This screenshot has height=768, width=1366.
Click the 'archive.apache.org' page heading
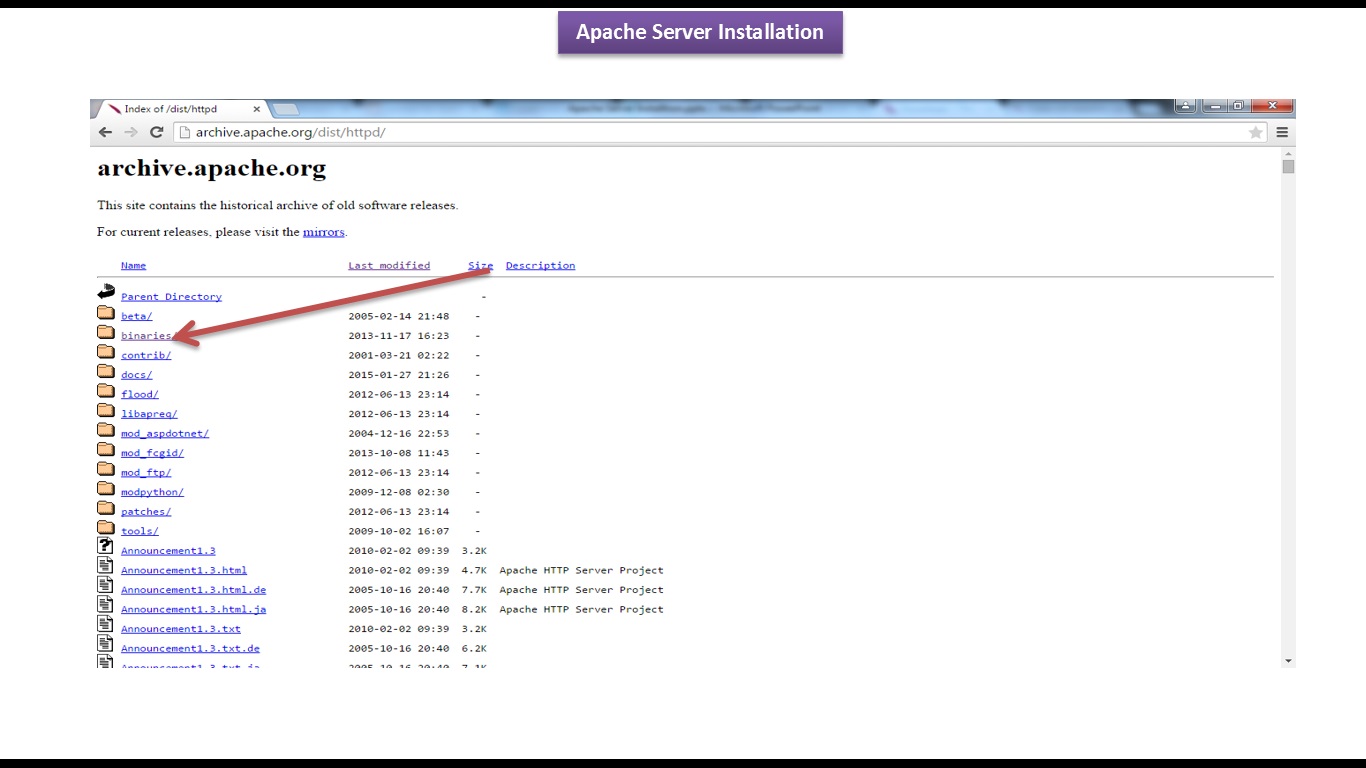point(212,169)
